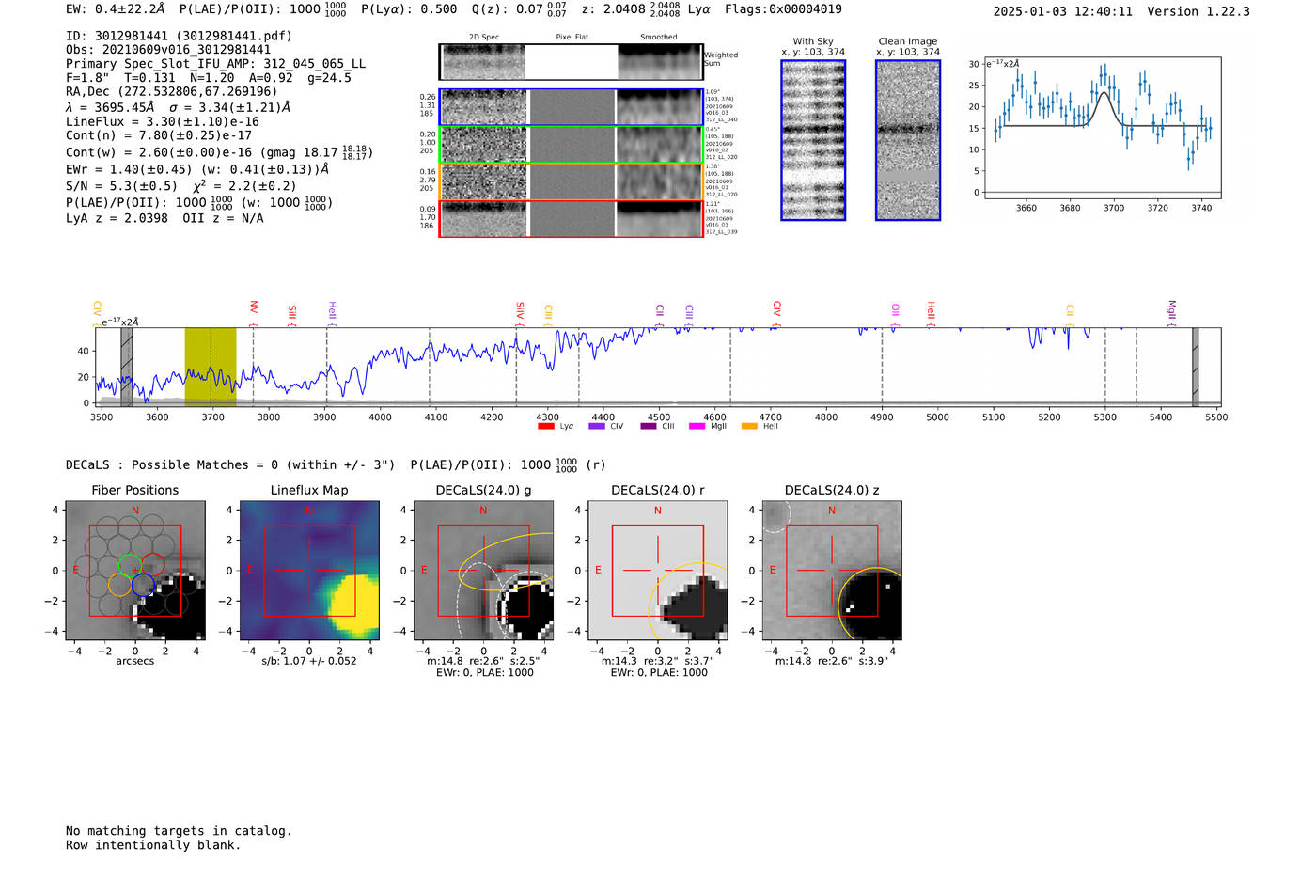Click the timestamp "2025-01-03 12:40:11"

point(1062,12)
